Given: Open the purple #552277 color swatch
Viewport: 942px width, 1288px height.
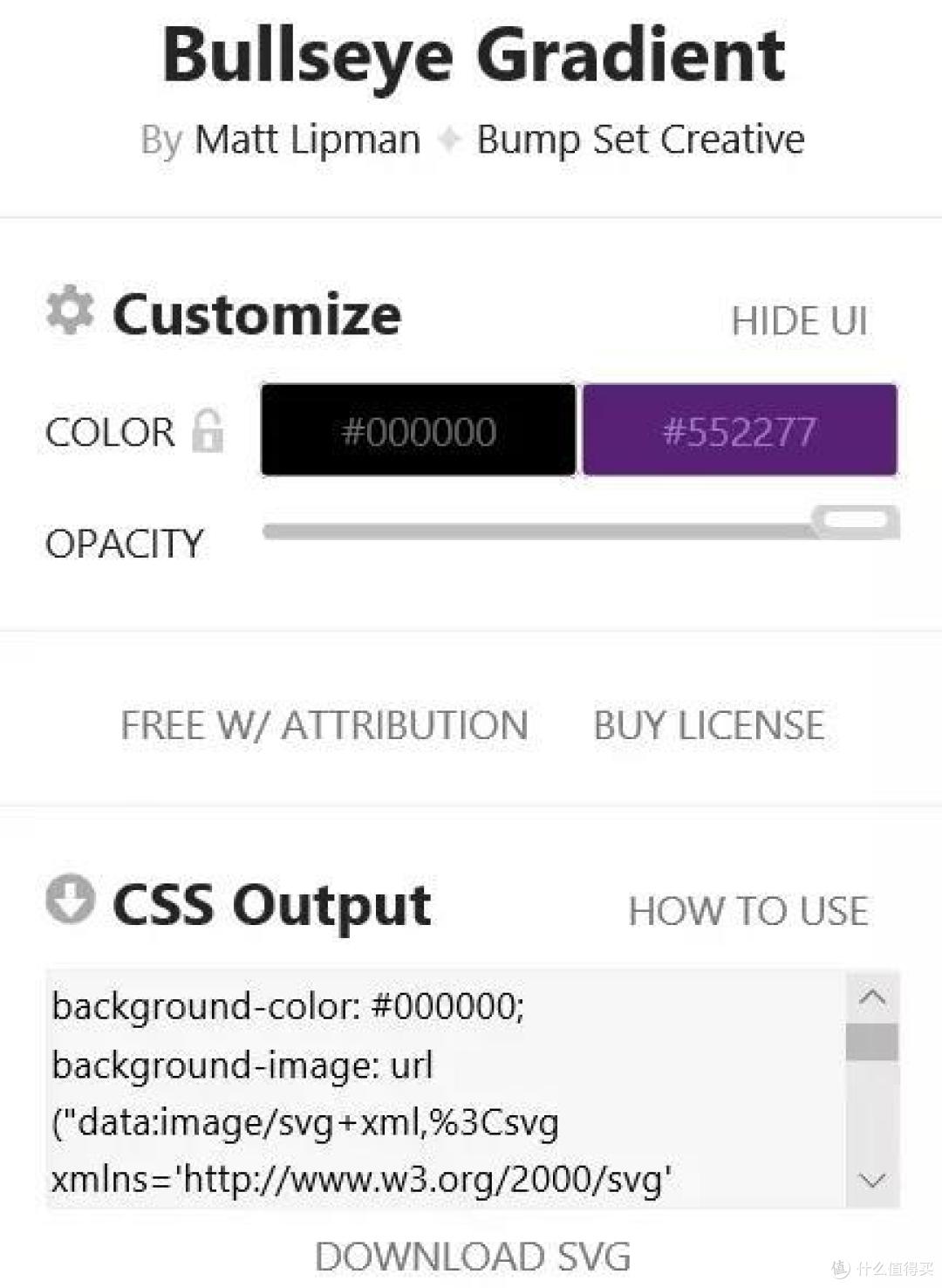Looking at the screenshot, I should point(740,430).
